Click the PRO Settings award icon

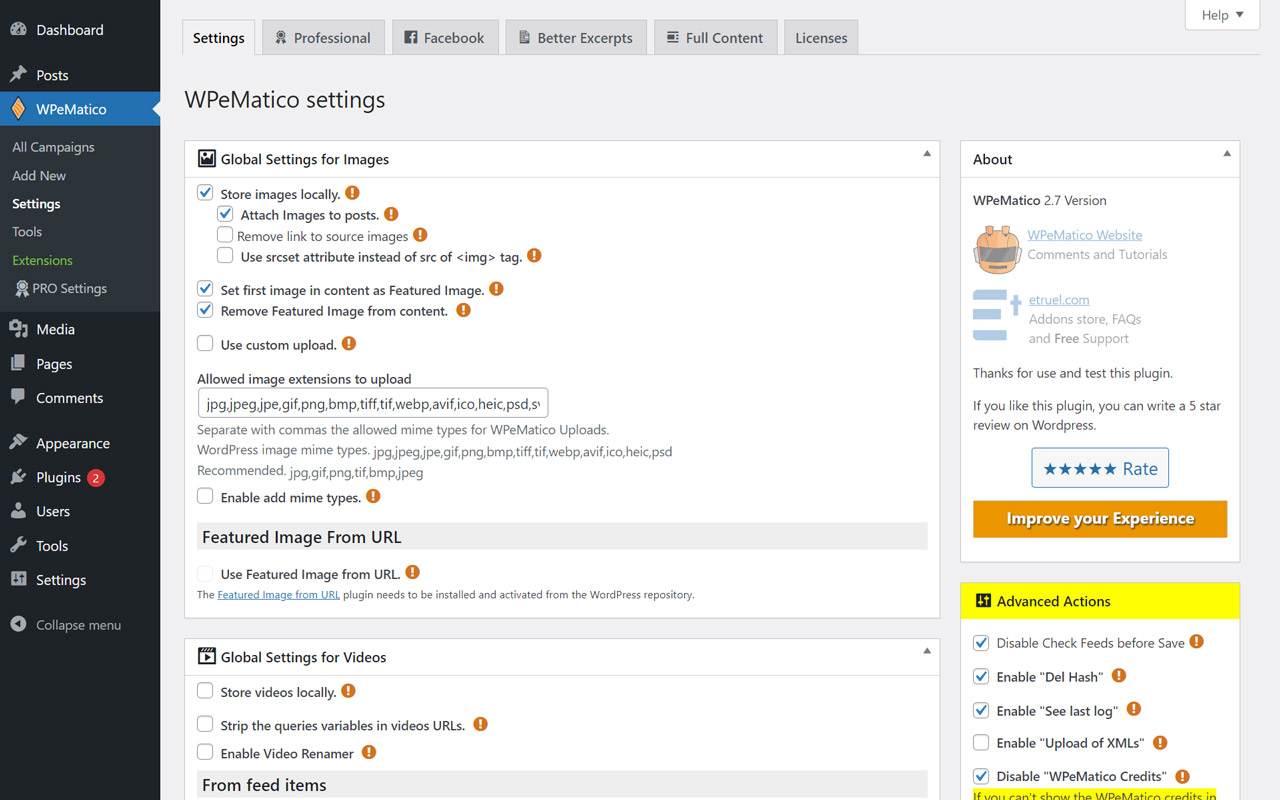22,288
